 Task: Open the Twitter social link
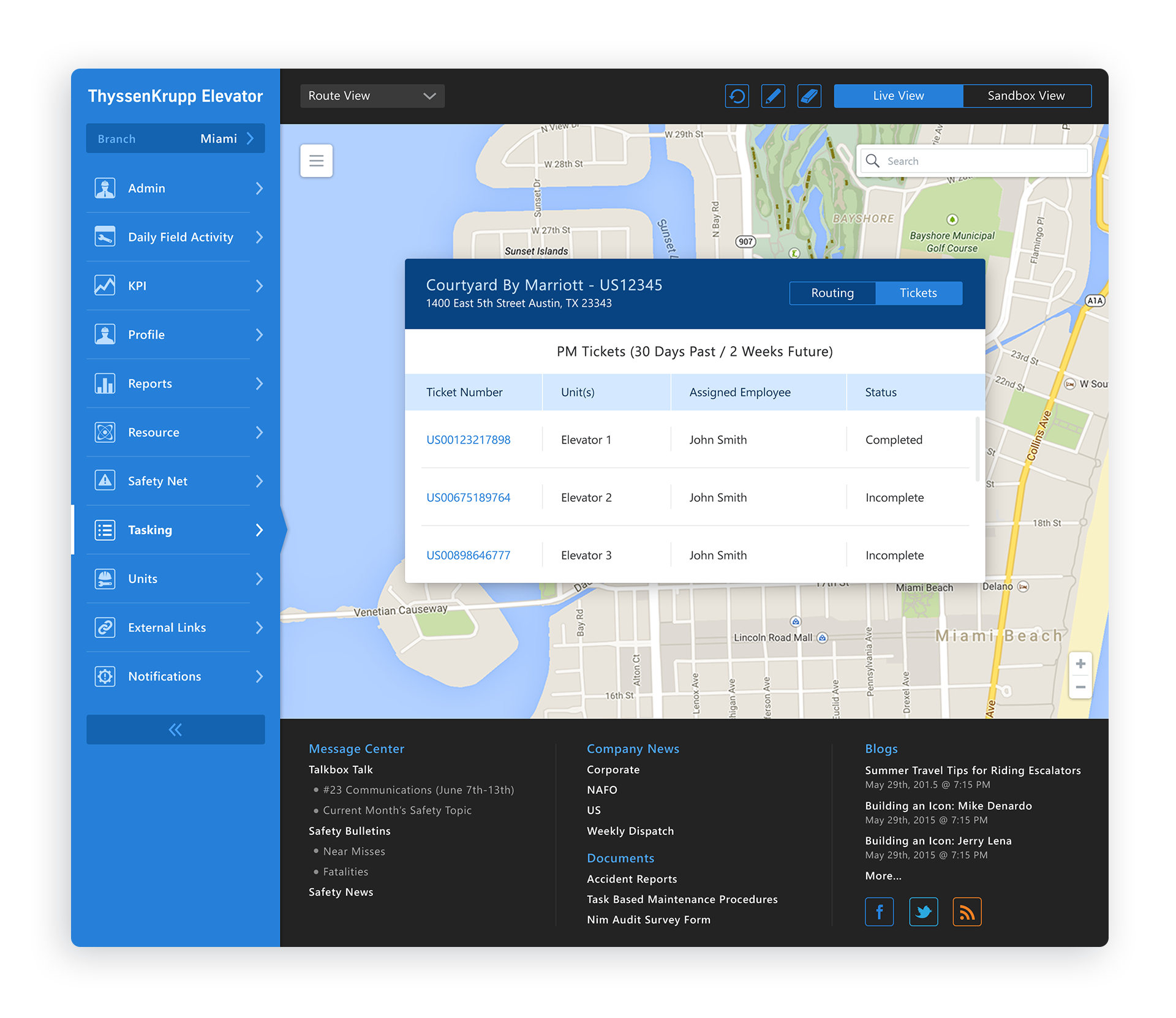(x=923, y=912)
